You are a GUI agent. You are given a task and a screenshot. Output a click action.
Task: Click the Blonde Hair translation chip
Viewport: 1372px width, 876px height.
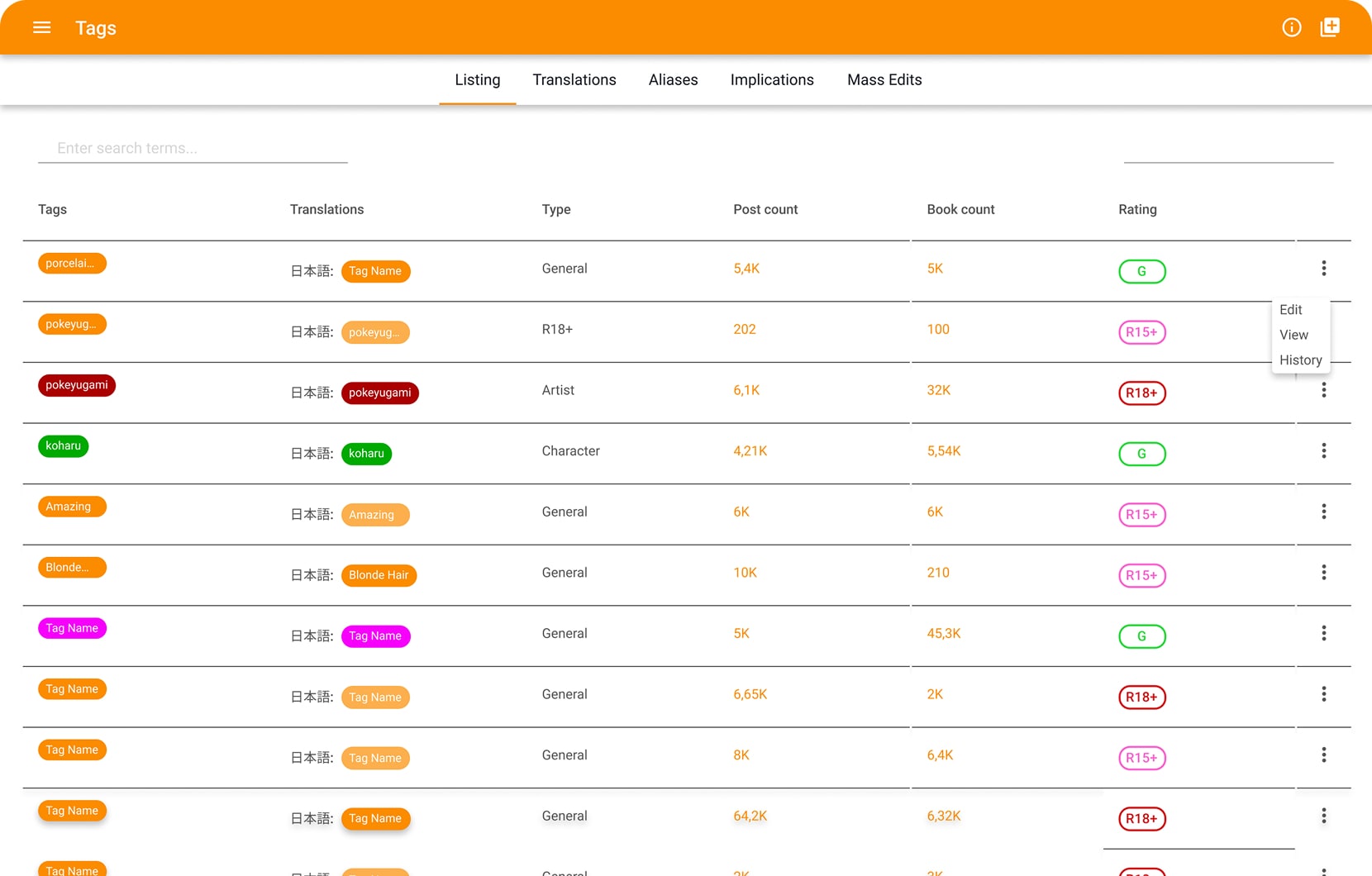[x=379, y=575]
